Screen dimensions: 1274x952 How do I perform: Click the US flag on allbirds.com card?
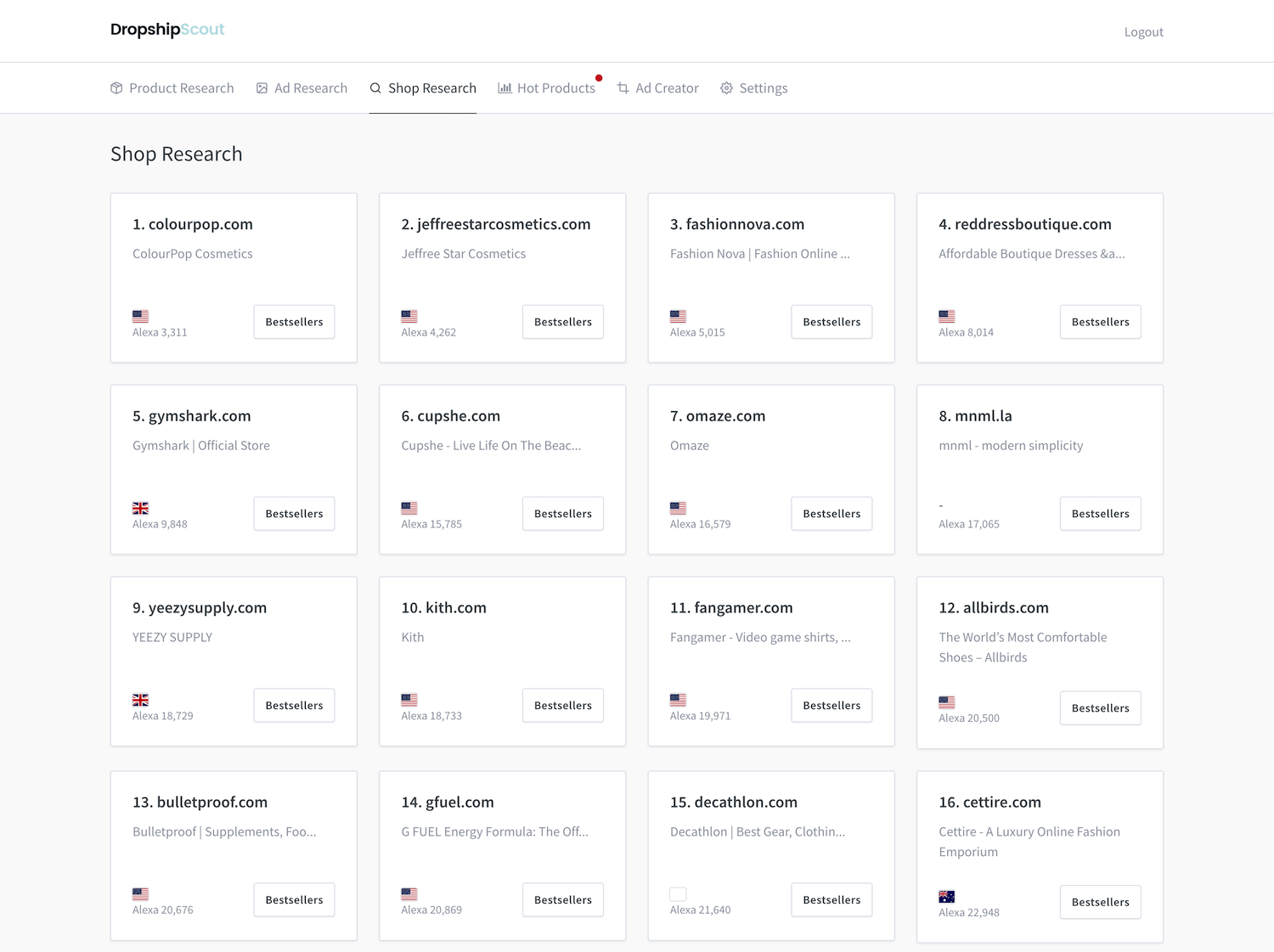pyautogui.click(x=947, y=702)
